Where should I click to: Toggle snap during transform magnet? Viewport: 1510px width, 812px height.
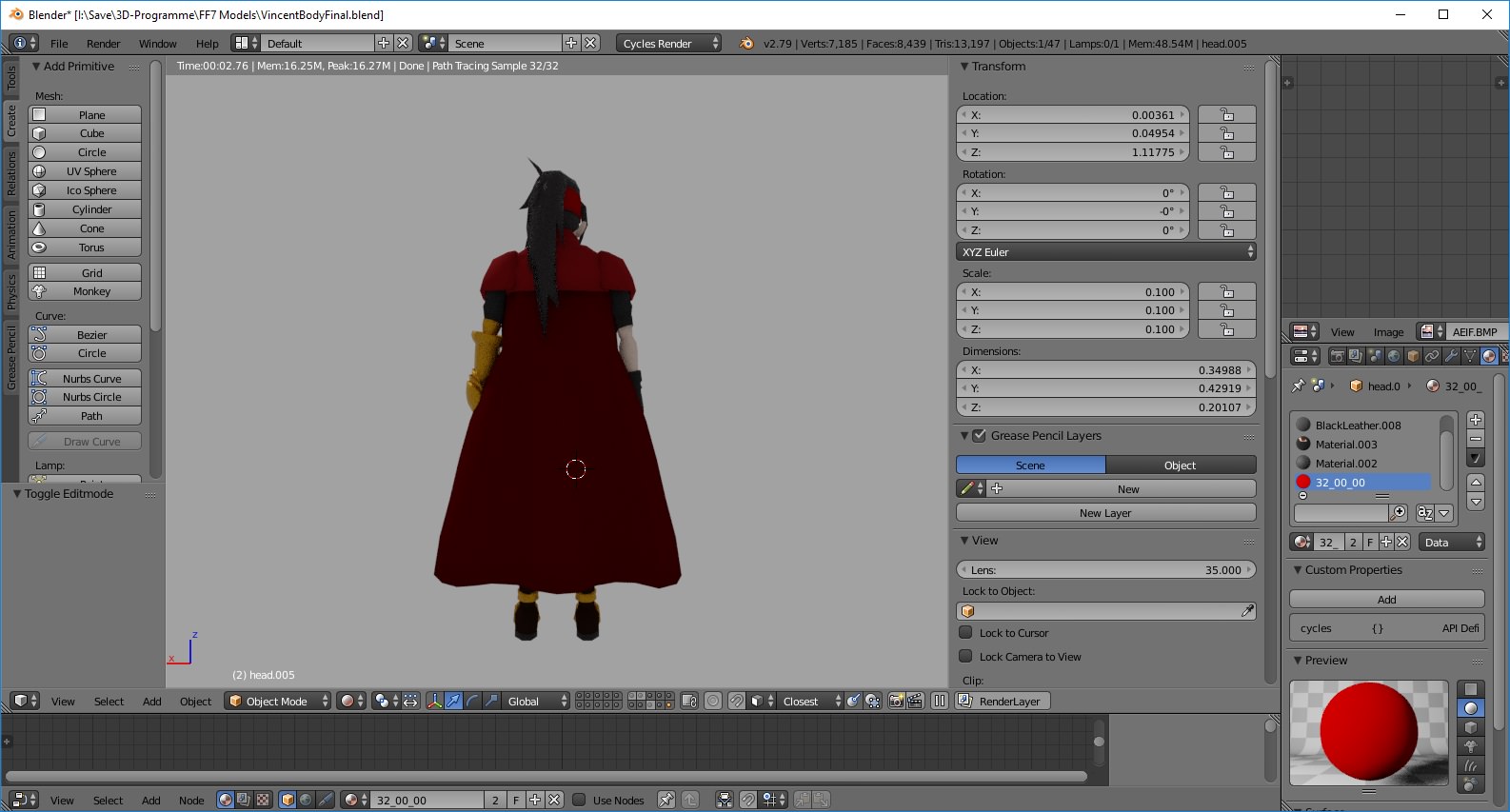pyautogui.click(x=736, y=702)
